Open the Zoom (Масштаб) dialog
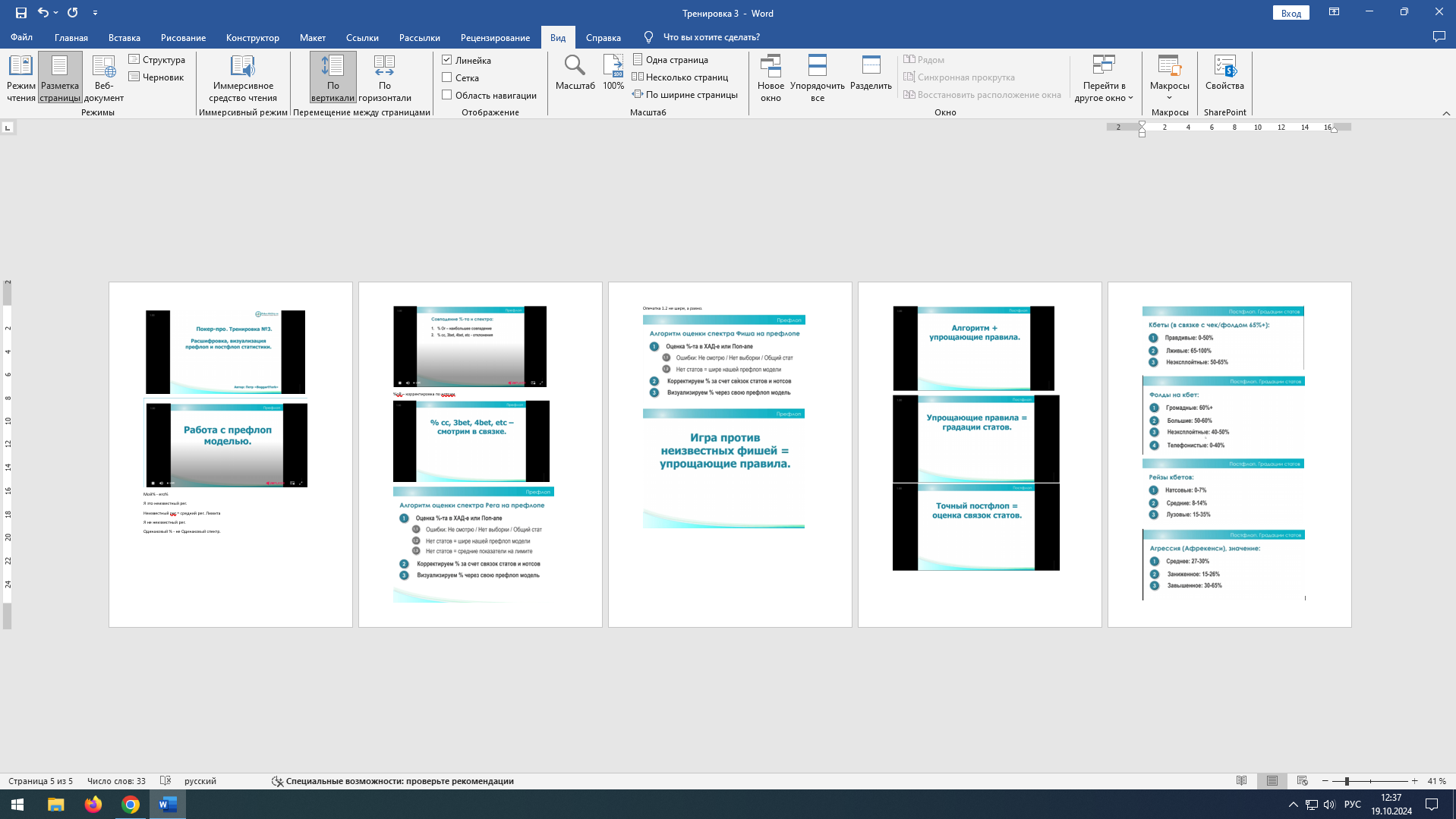This screenshot has height=819, width=1456. 575,73
